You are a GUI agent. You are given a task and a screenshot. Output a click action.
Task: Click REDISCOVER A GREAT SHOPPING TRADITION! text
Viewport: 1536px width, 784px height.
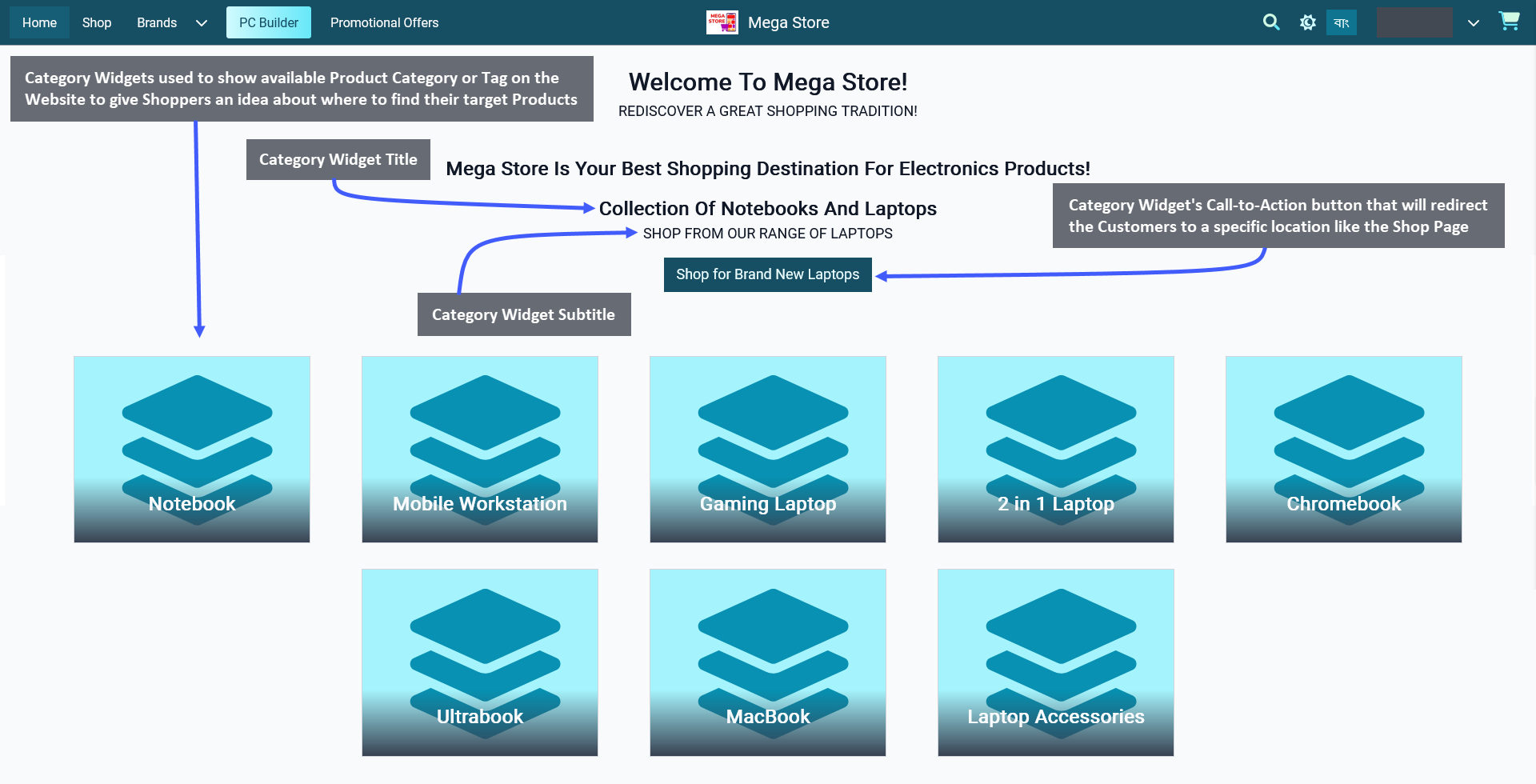pyautogui.click(x=768, y=111)
